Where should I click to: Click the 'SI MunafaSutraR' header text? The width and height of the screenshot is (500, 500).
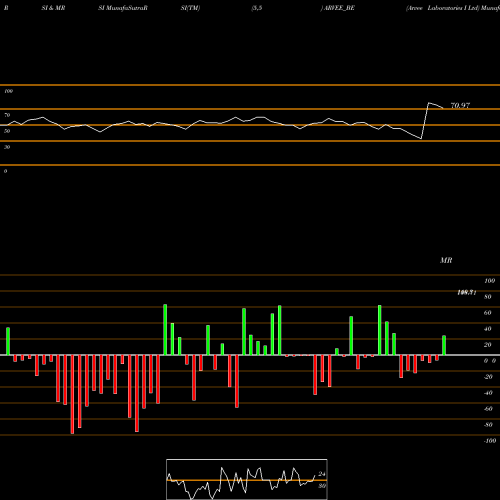[123, 8]
